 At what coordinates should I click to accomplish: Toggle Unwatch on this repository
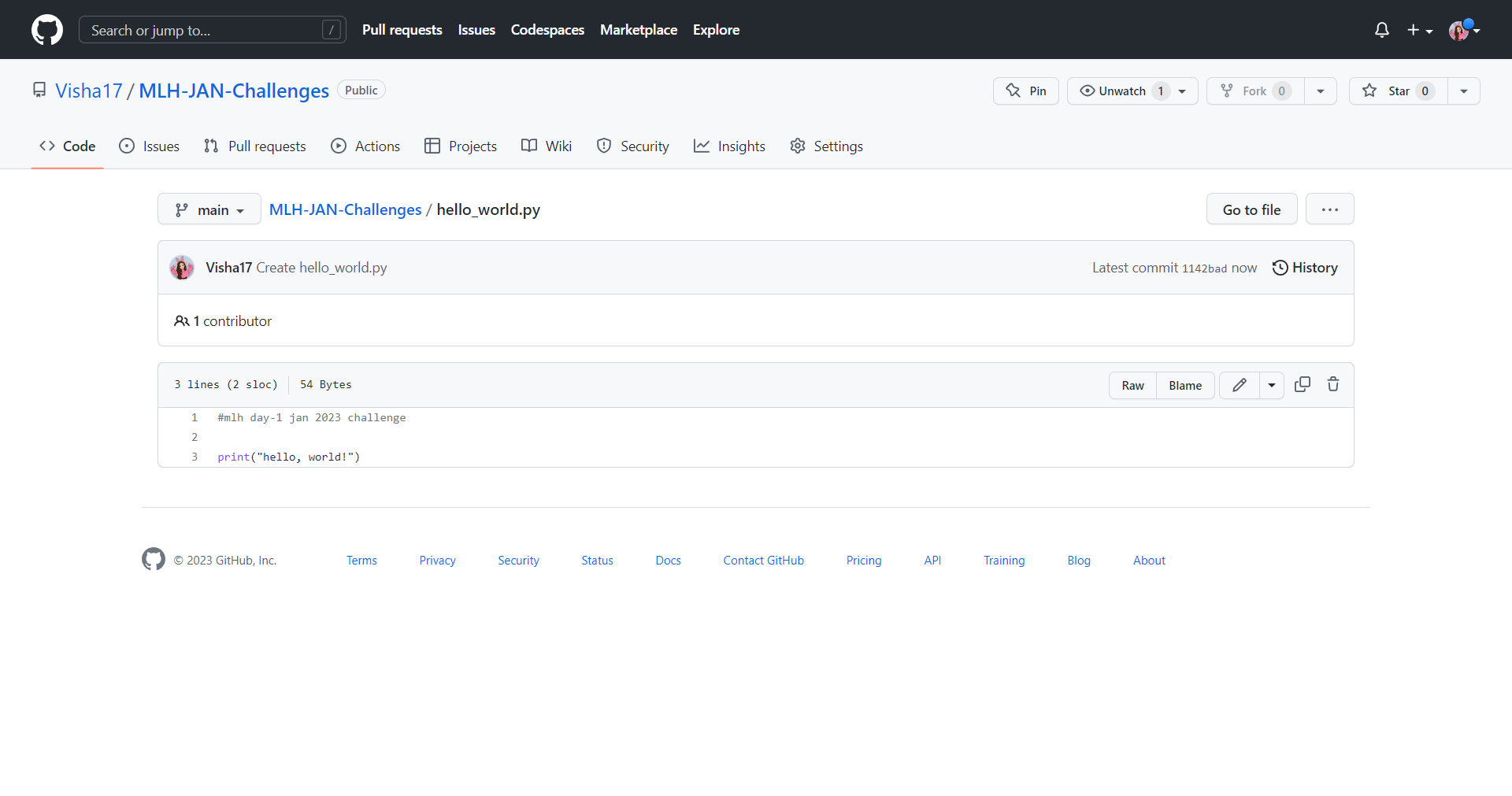[x=1123, y=91]
